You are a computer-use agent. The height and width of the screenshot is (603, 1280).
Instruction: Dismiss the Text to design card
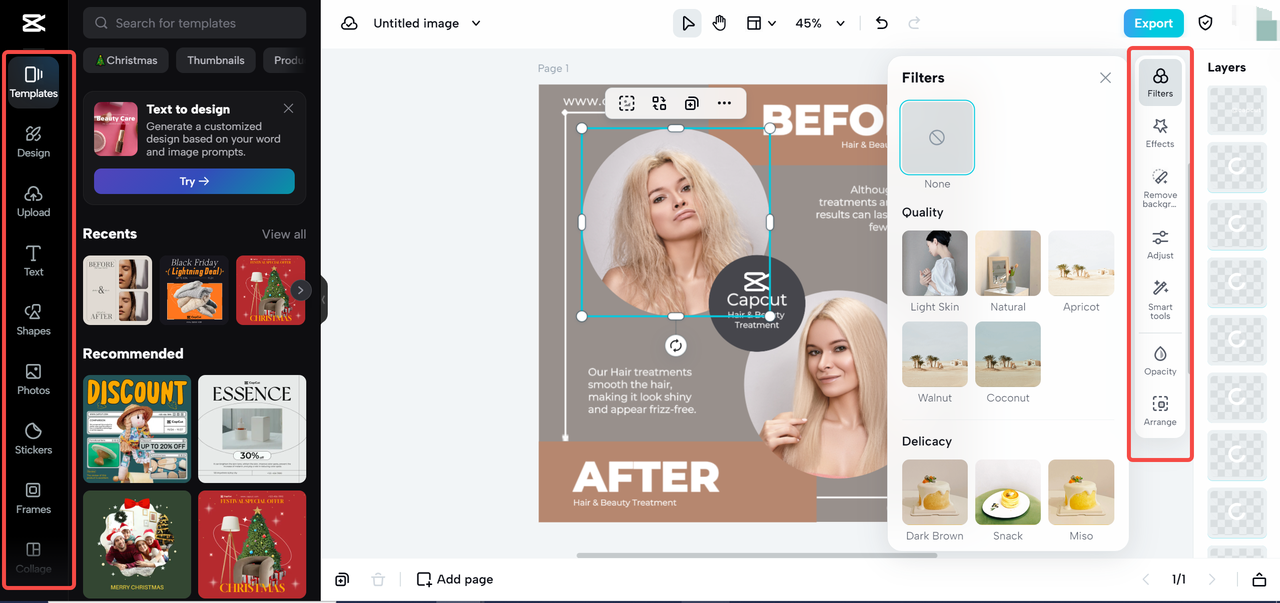pyautogui.click(x=288, y=108)
